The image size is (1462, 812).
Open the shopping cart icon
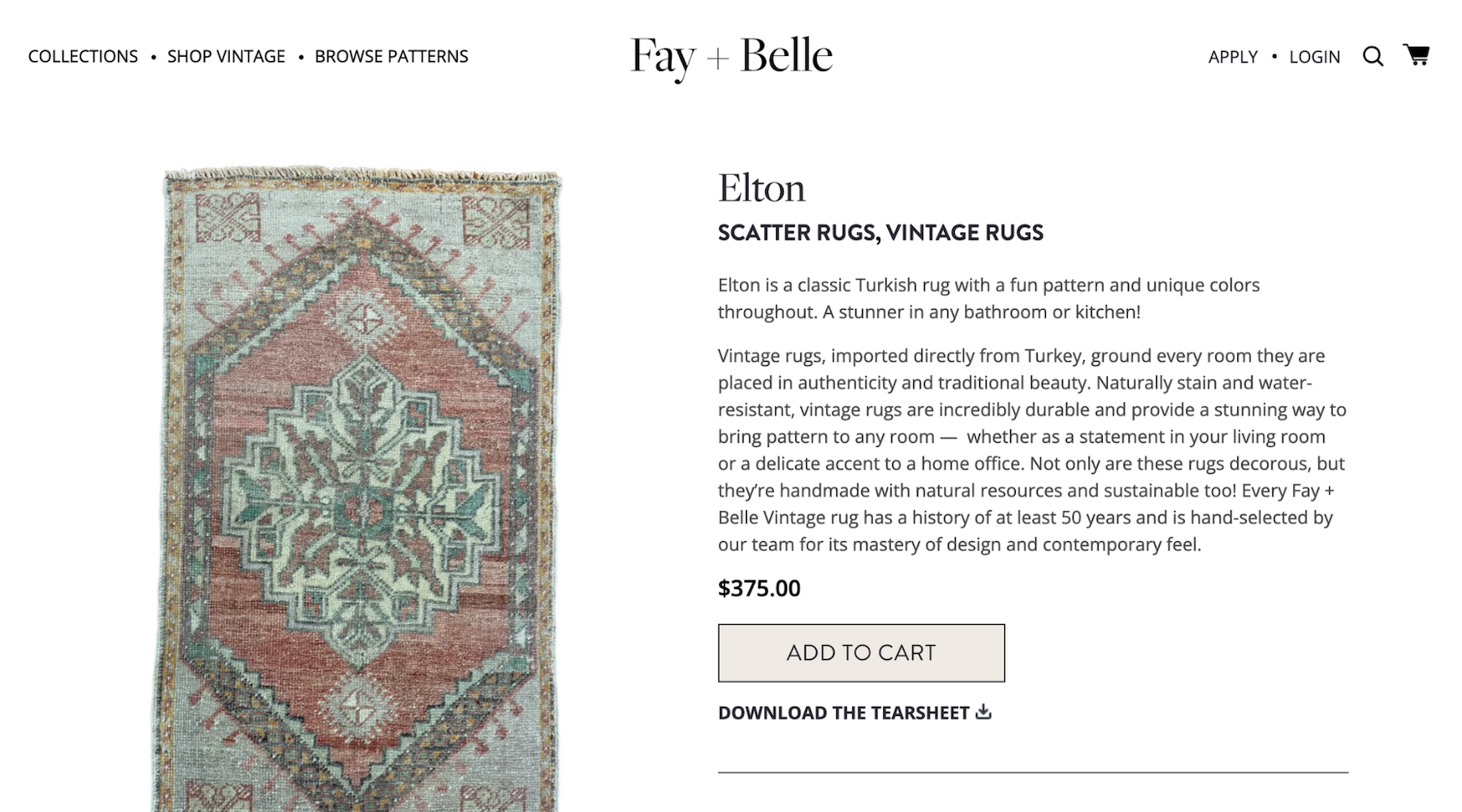(x=1418, y=56)
